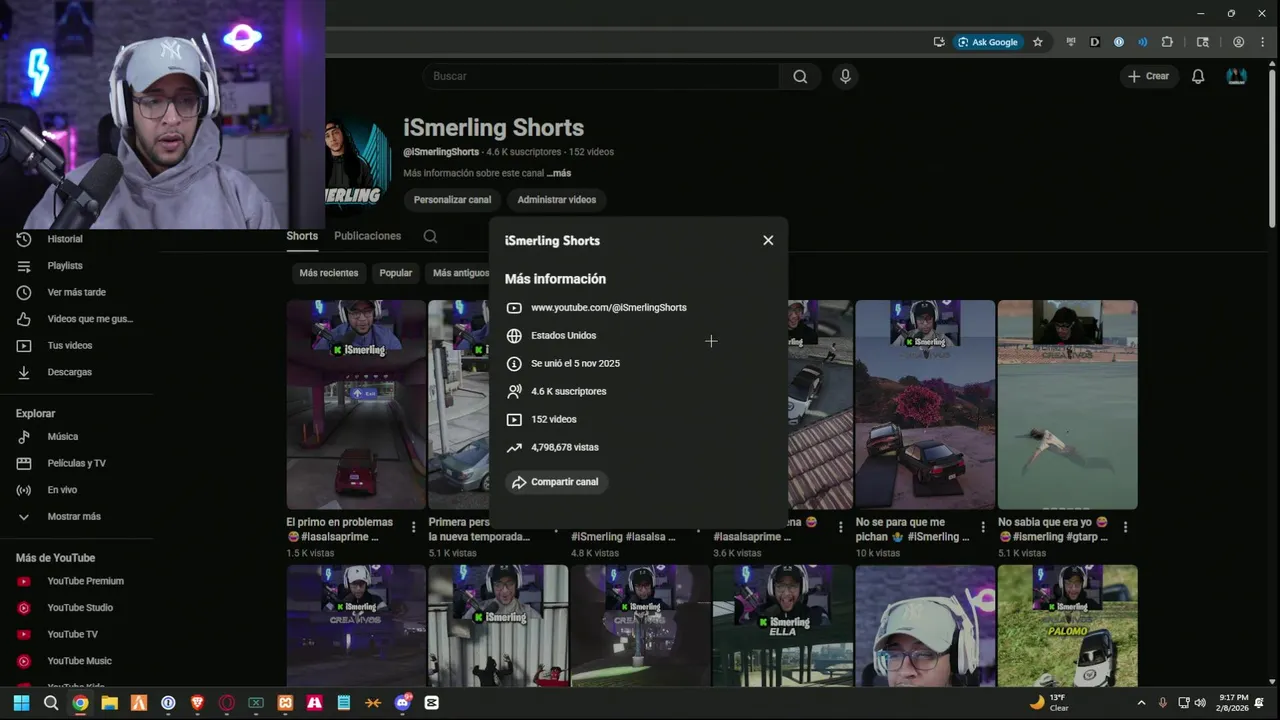Click 'Personalizar canal' button
The width and height of the screenshot is (1280, 720).
coord(452,200)
